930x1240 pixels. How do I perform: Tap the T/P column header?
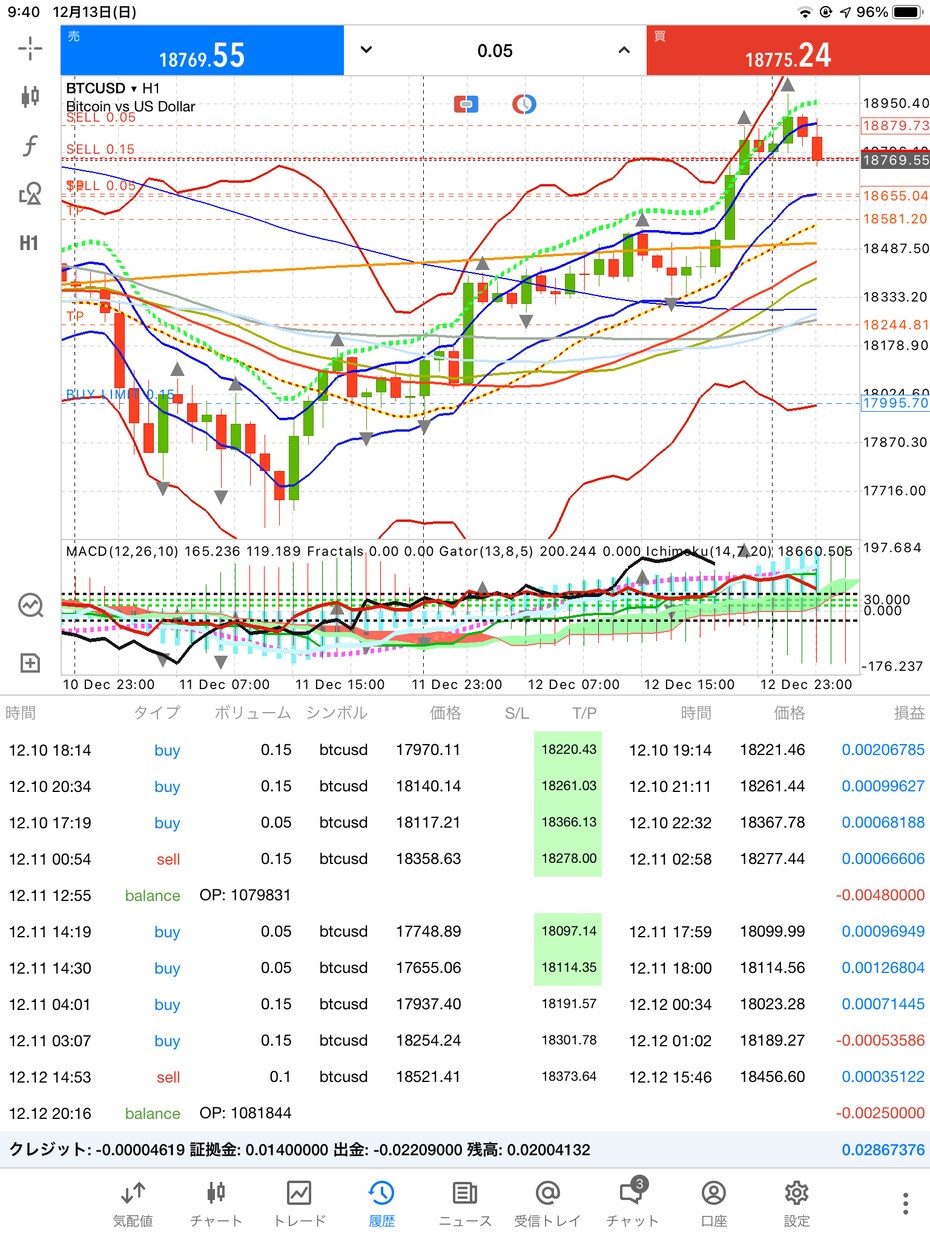coord(584,713)
